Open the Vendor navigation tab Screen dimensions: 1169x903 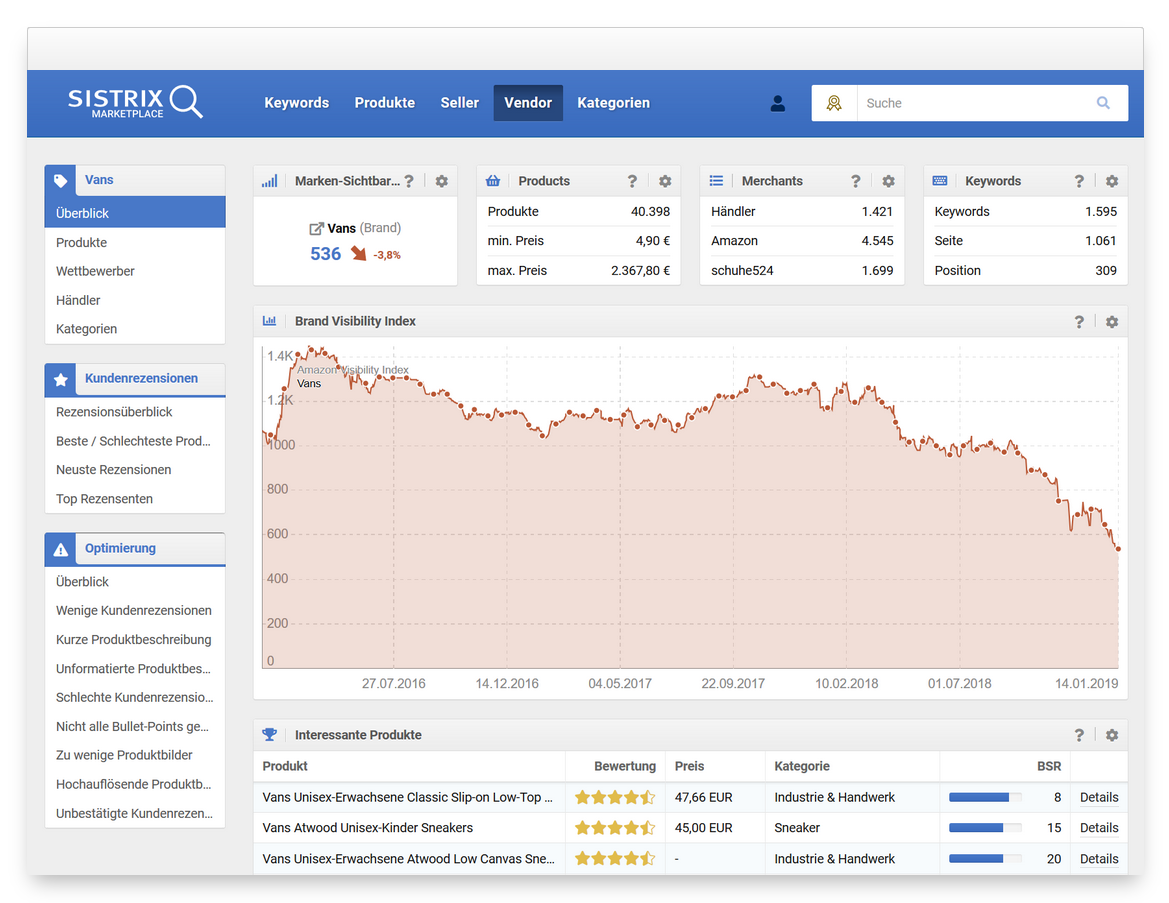coord(528,103)
